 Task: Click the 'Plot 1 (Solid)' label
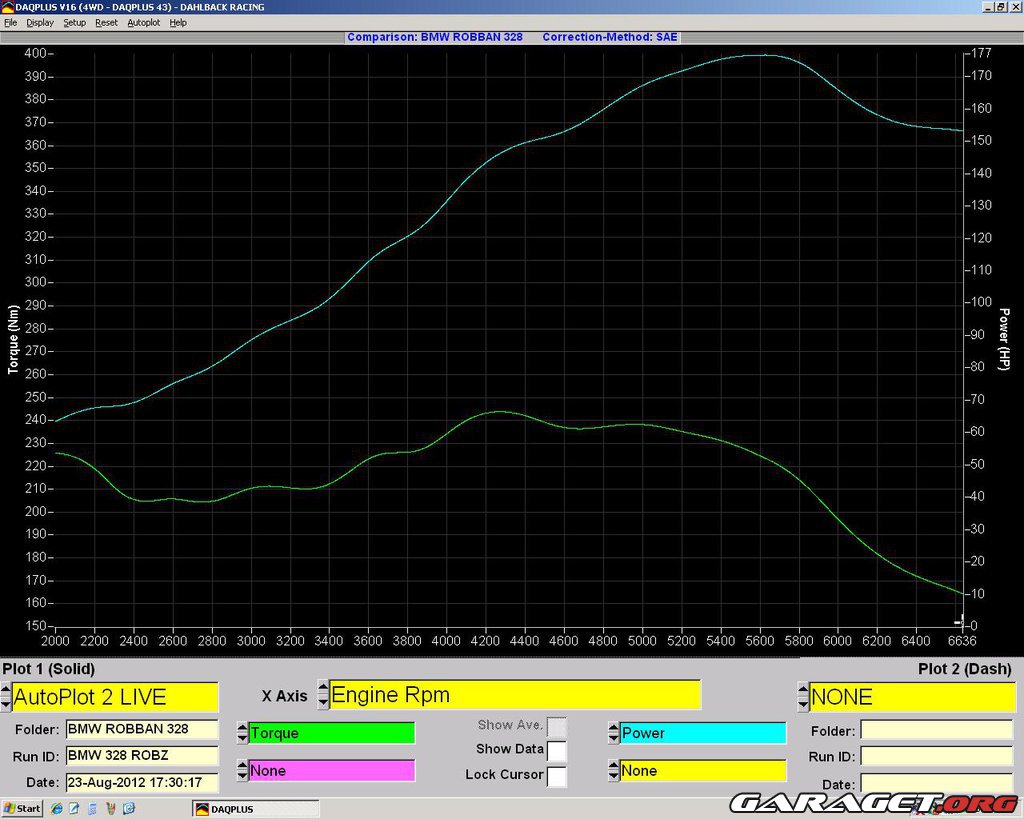(49, 669)
